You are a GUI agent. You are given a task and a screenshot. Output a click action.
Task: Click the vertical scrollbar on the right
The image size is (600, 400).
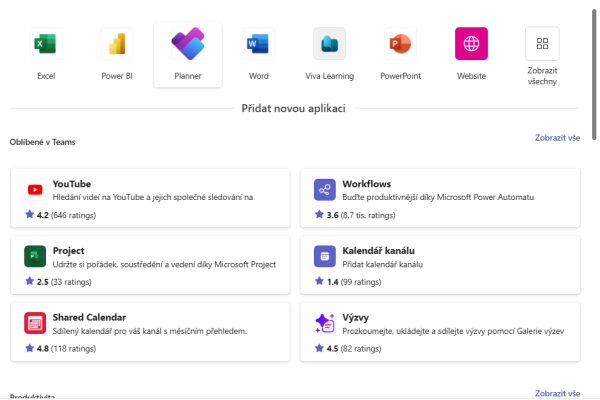[595, 80]
